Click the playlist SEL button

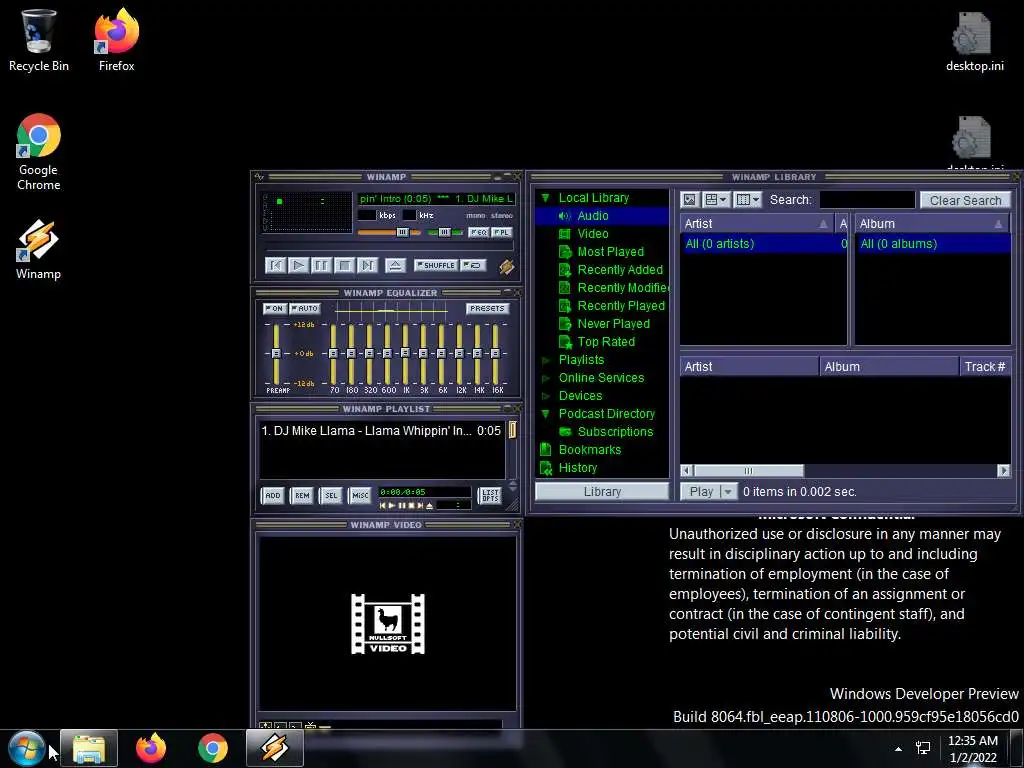click(x=331, y=496)
